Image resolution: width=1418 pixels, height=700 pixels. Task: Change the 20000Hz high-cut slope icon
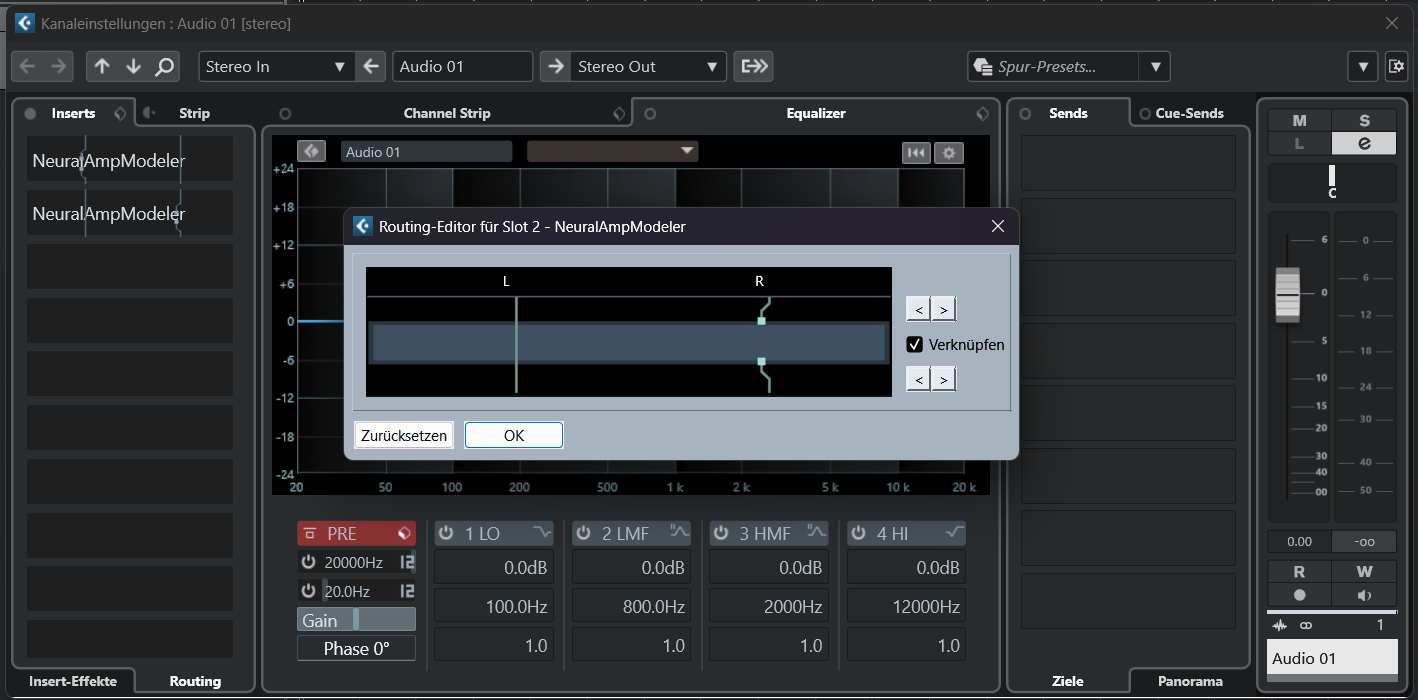(x=407, y=562)
